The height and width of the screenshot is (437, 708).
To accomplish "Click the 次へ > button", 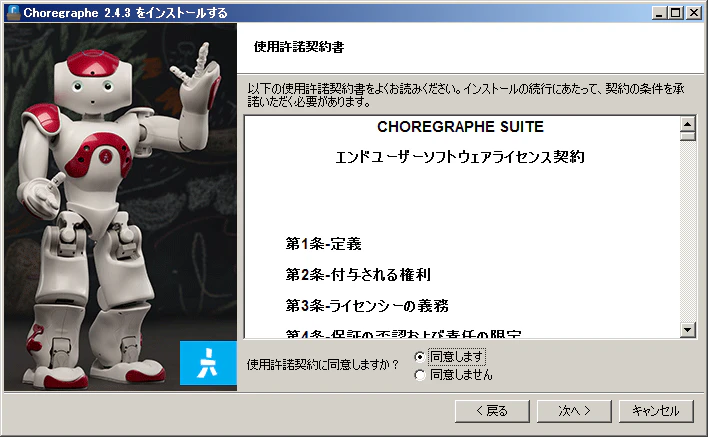I will click(574, 411).
